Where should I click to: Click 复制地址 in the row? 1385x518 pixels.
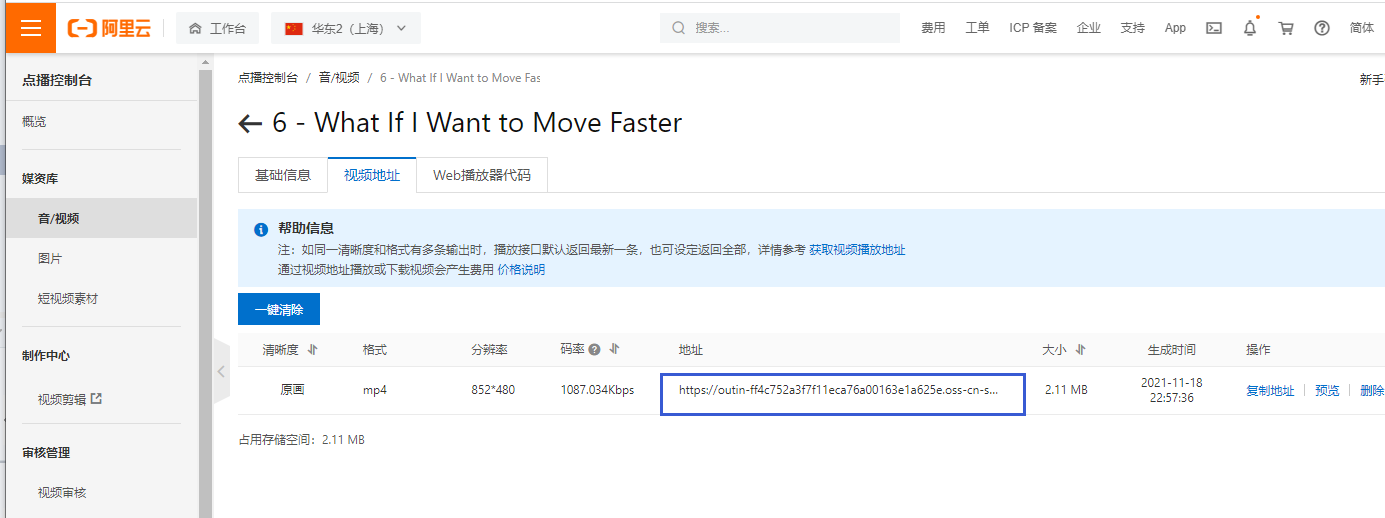1270,391
